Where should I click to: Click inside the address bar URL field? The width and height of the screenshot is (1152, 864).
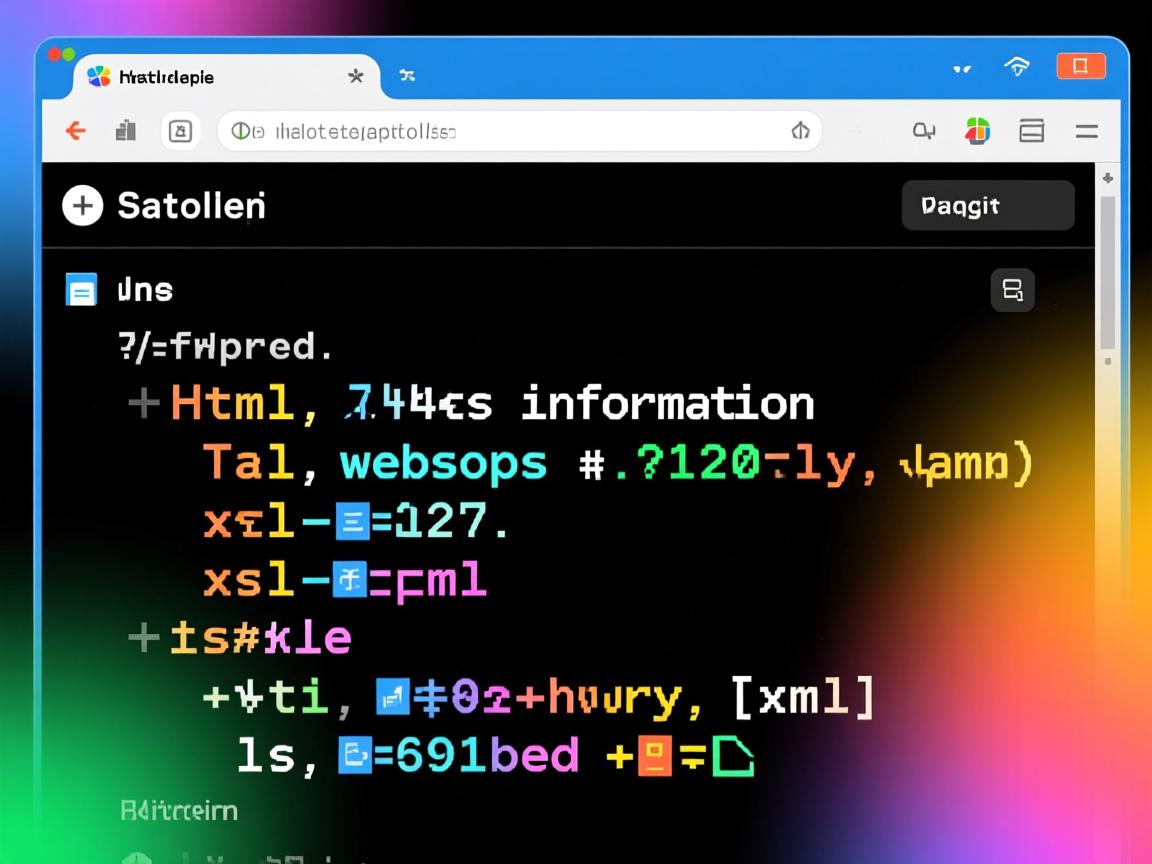click(520, 131)
